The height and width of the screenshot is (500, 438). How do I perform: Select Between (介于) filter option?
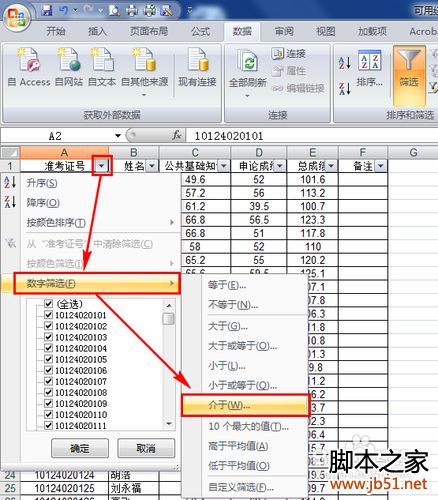245,405
